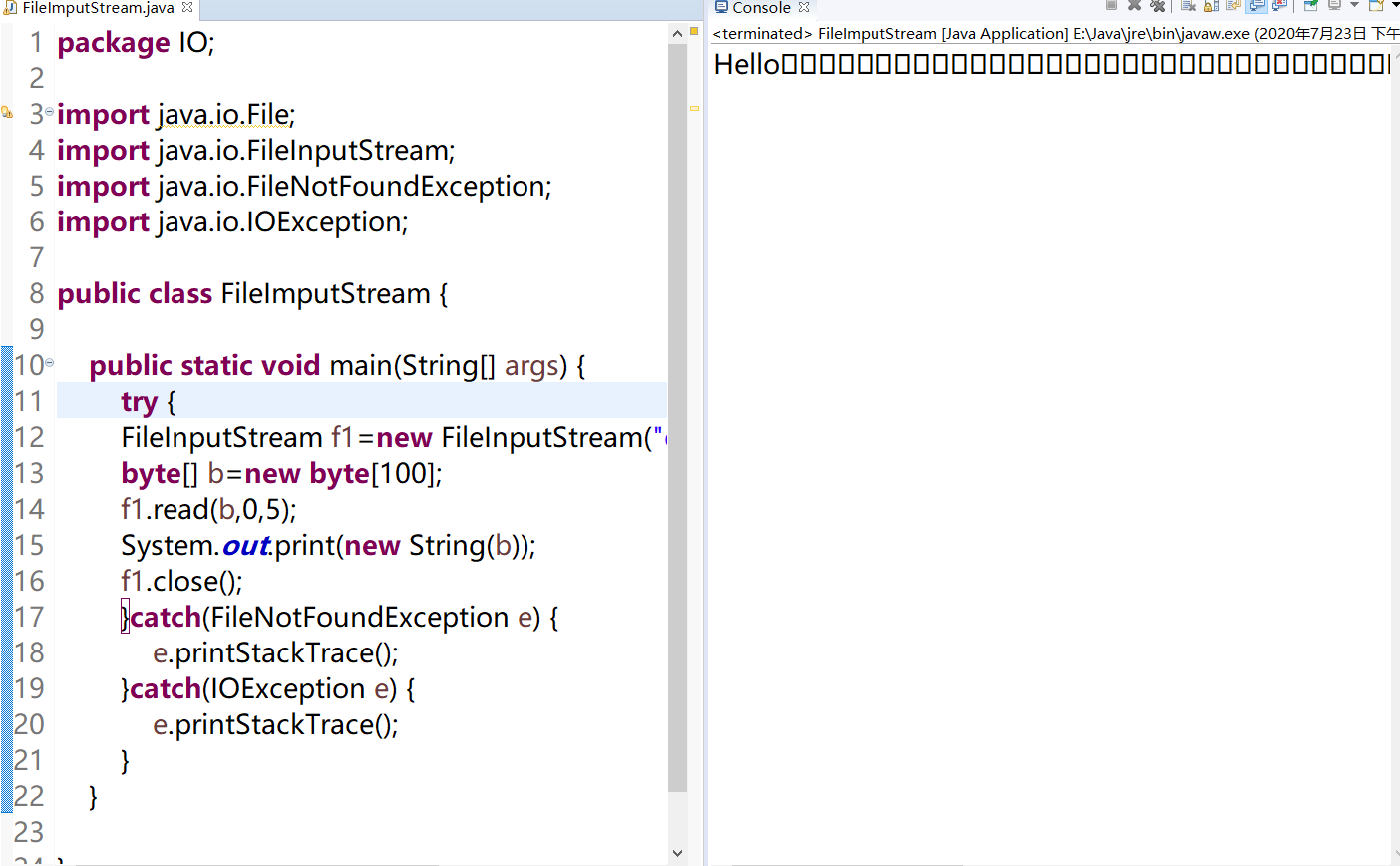
Task: Collapse the main method on line 10
Action: 50,362
